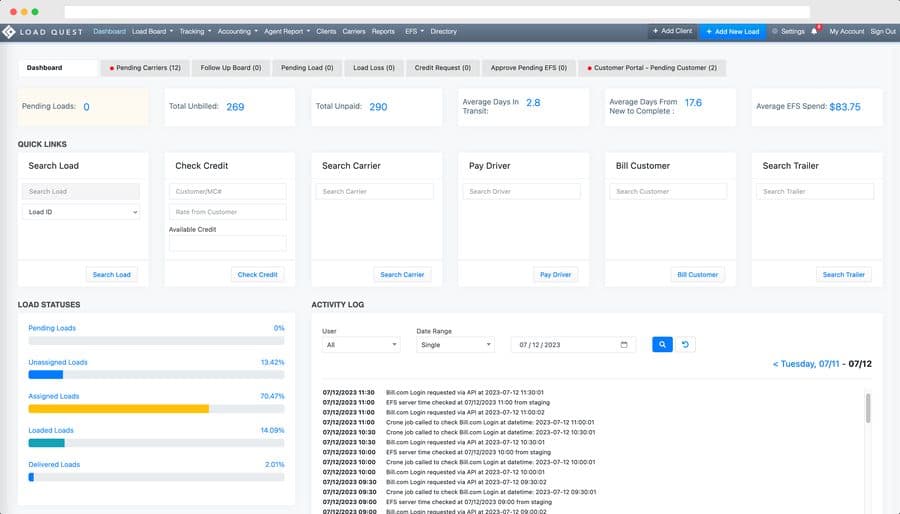Image resolution: width=900 pixels, height=514 pixels.
Task: Open the Unassigned Loads status link
Action: pos(58,363)
